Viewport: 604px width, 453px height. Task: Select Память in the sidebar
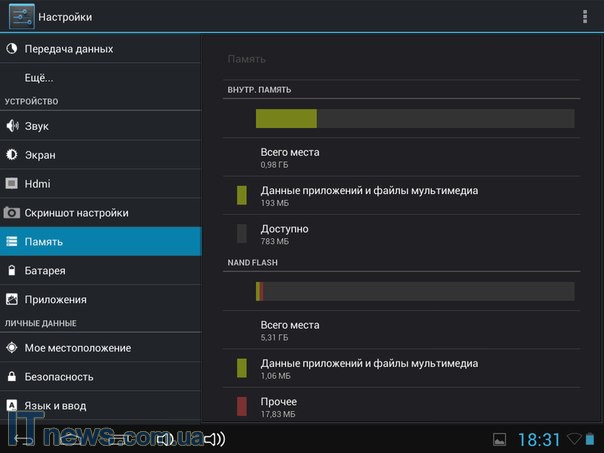tap(100, 242)
